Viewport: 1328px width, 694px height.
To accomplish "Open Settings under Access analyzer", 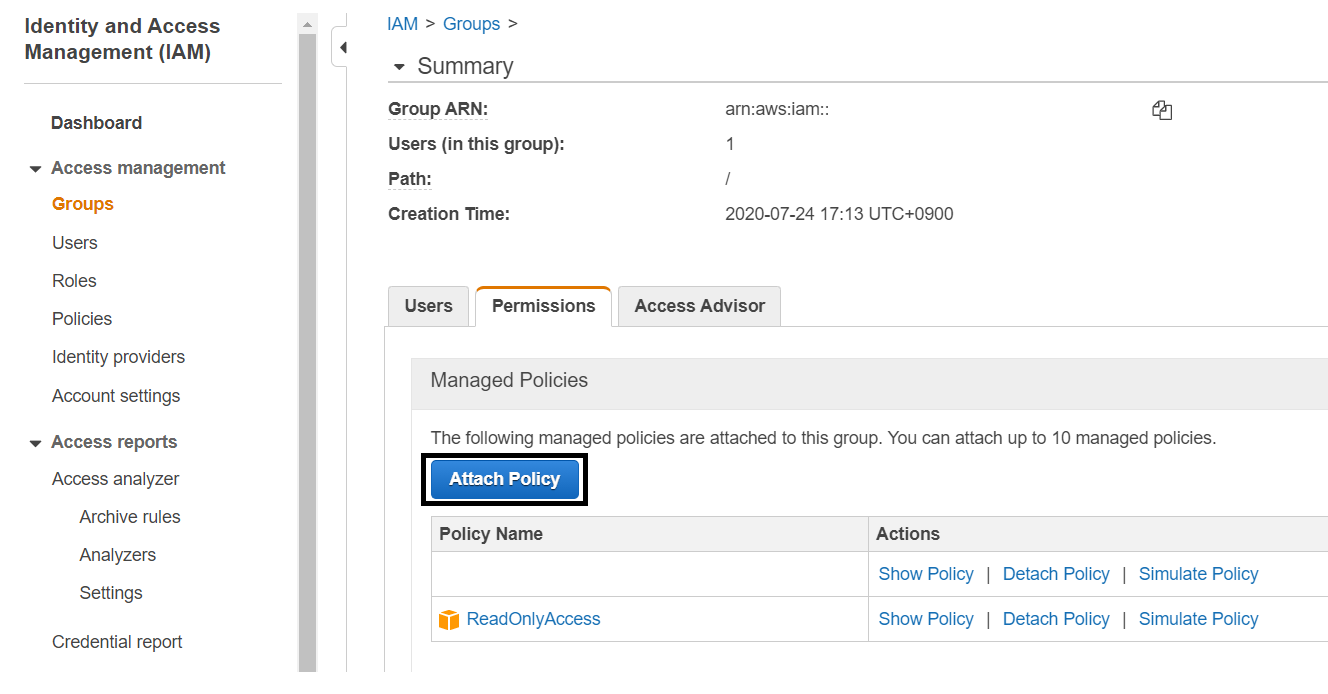I will coord(111,593).
